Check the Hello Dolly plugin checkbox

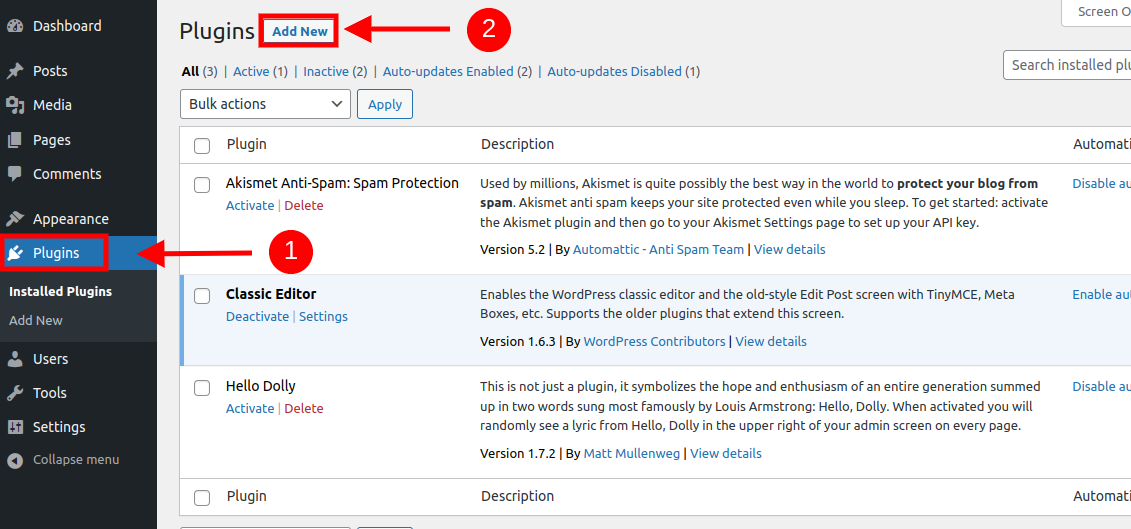(202, 388)
